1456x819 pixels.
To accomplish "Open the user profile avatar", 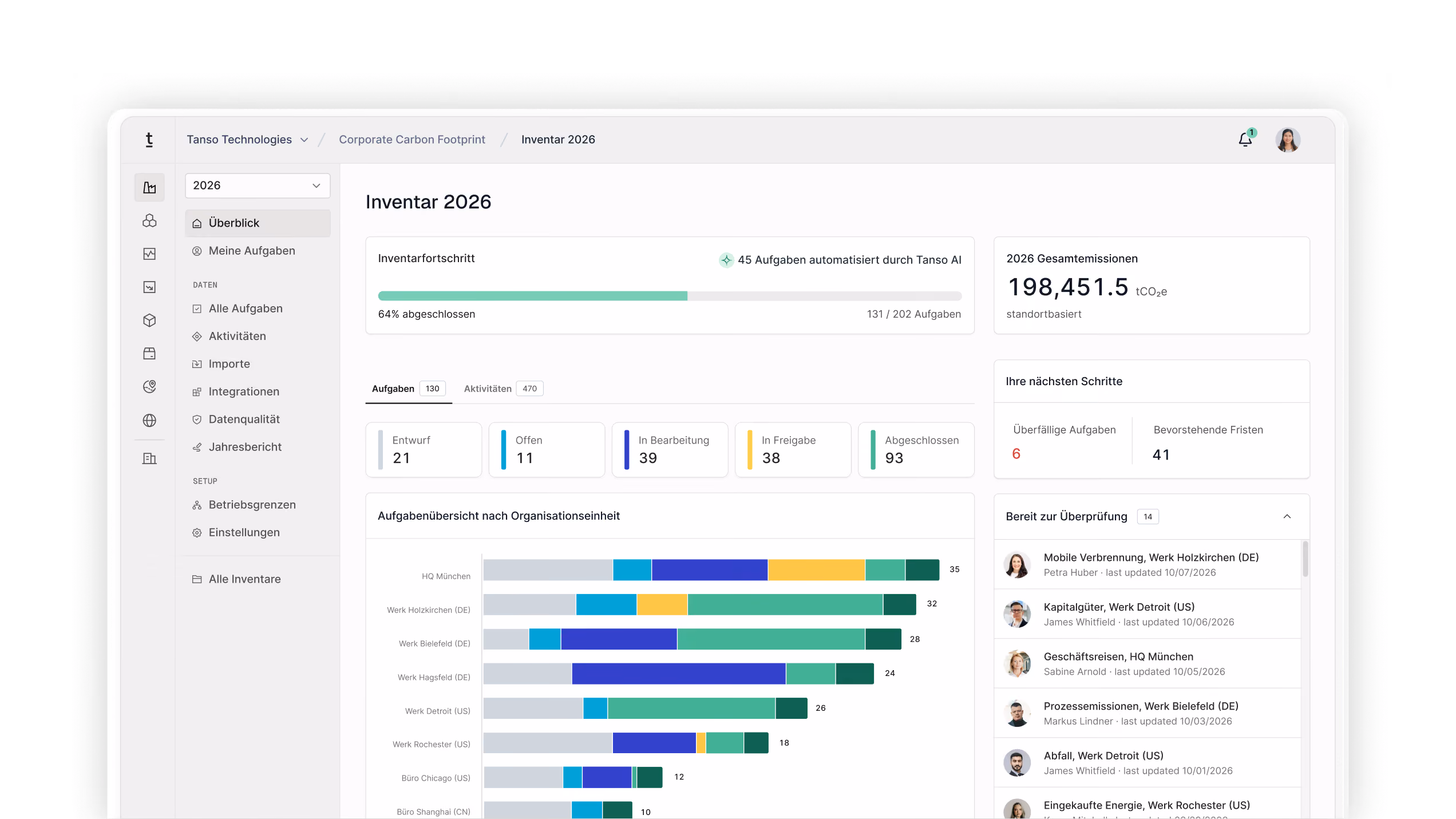I will pos(1288,140).
